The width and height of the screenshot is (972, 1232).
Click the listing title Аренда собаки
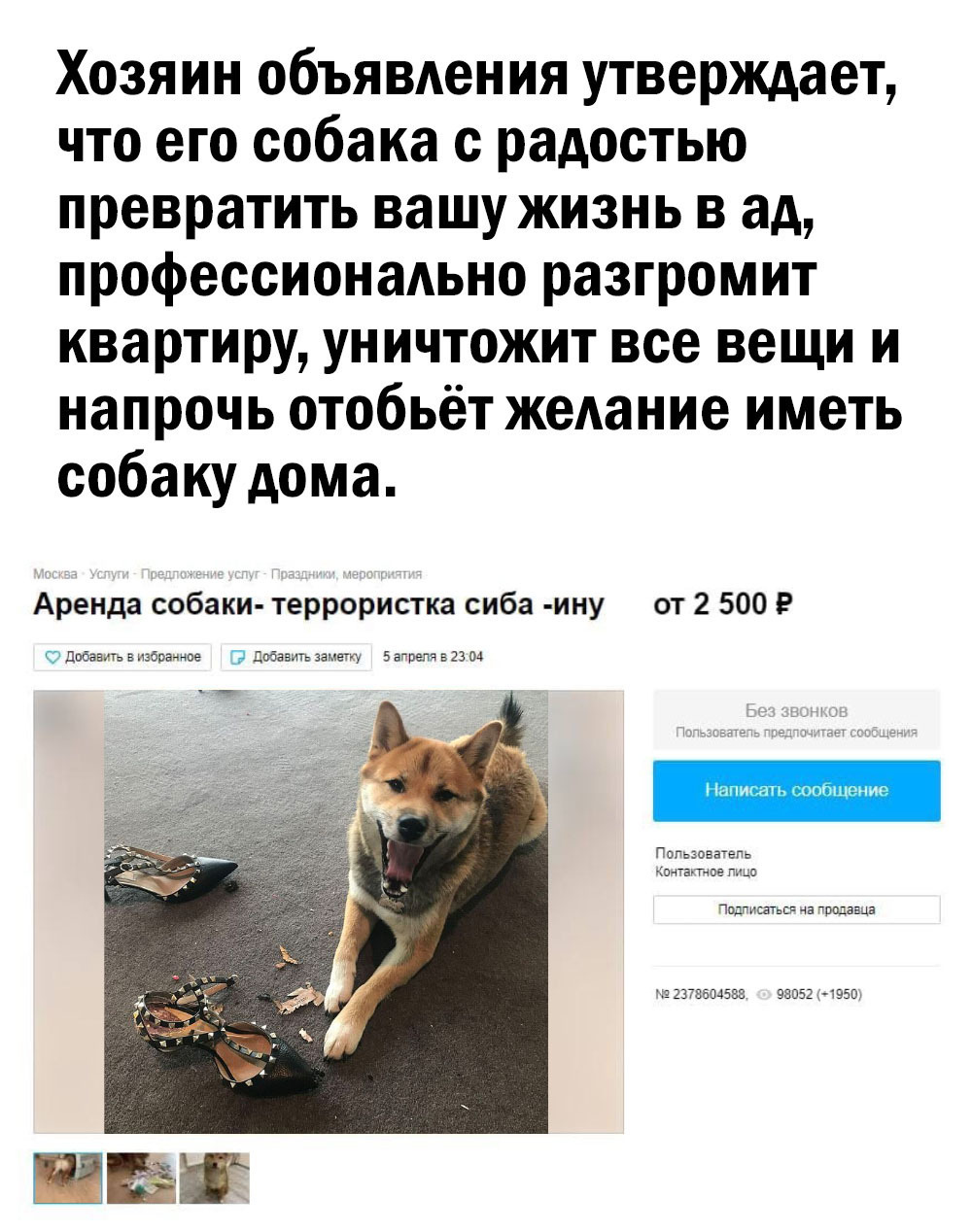coord(319,606)
